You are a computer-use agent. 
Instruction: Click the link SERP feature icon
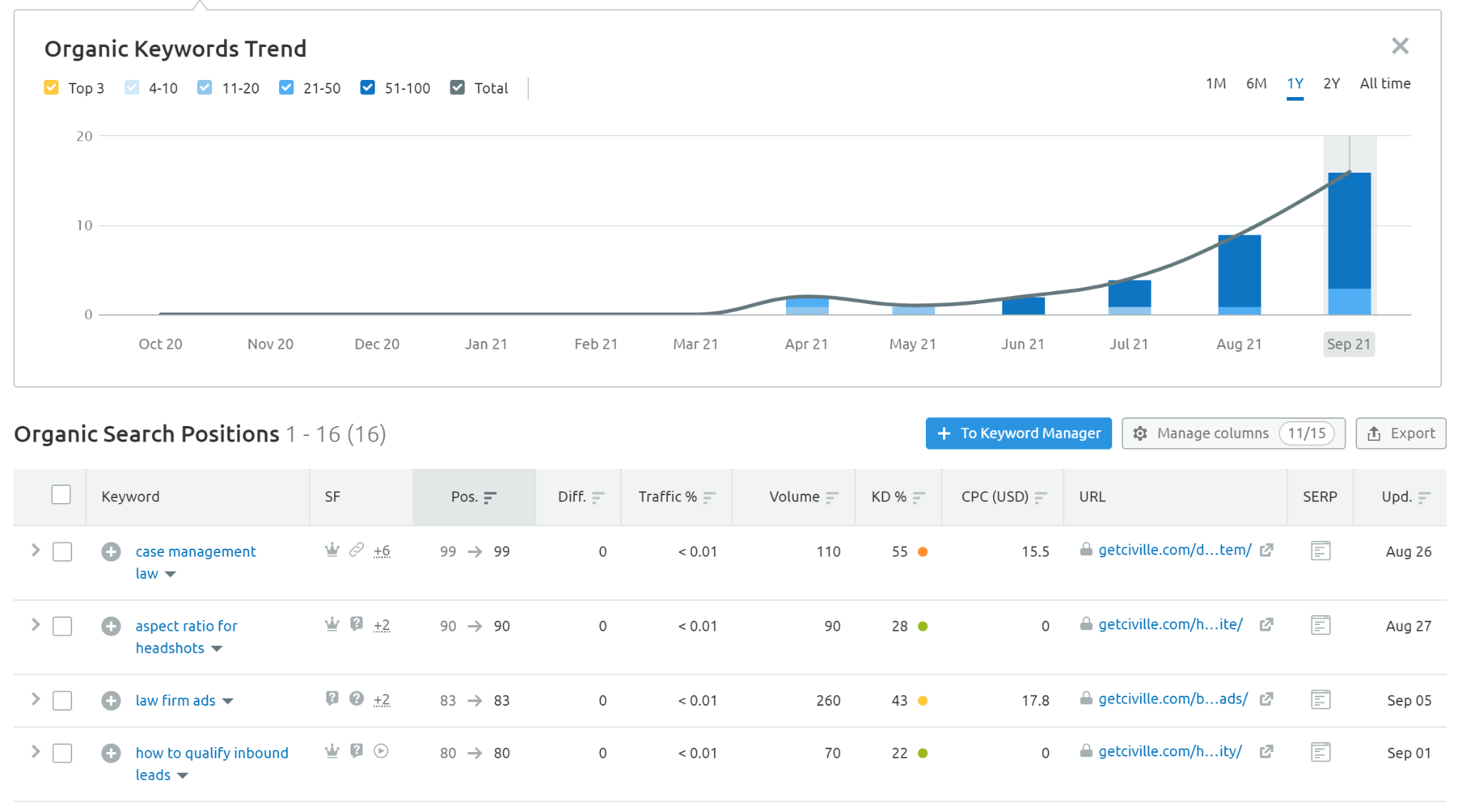(x=356, y=549)
